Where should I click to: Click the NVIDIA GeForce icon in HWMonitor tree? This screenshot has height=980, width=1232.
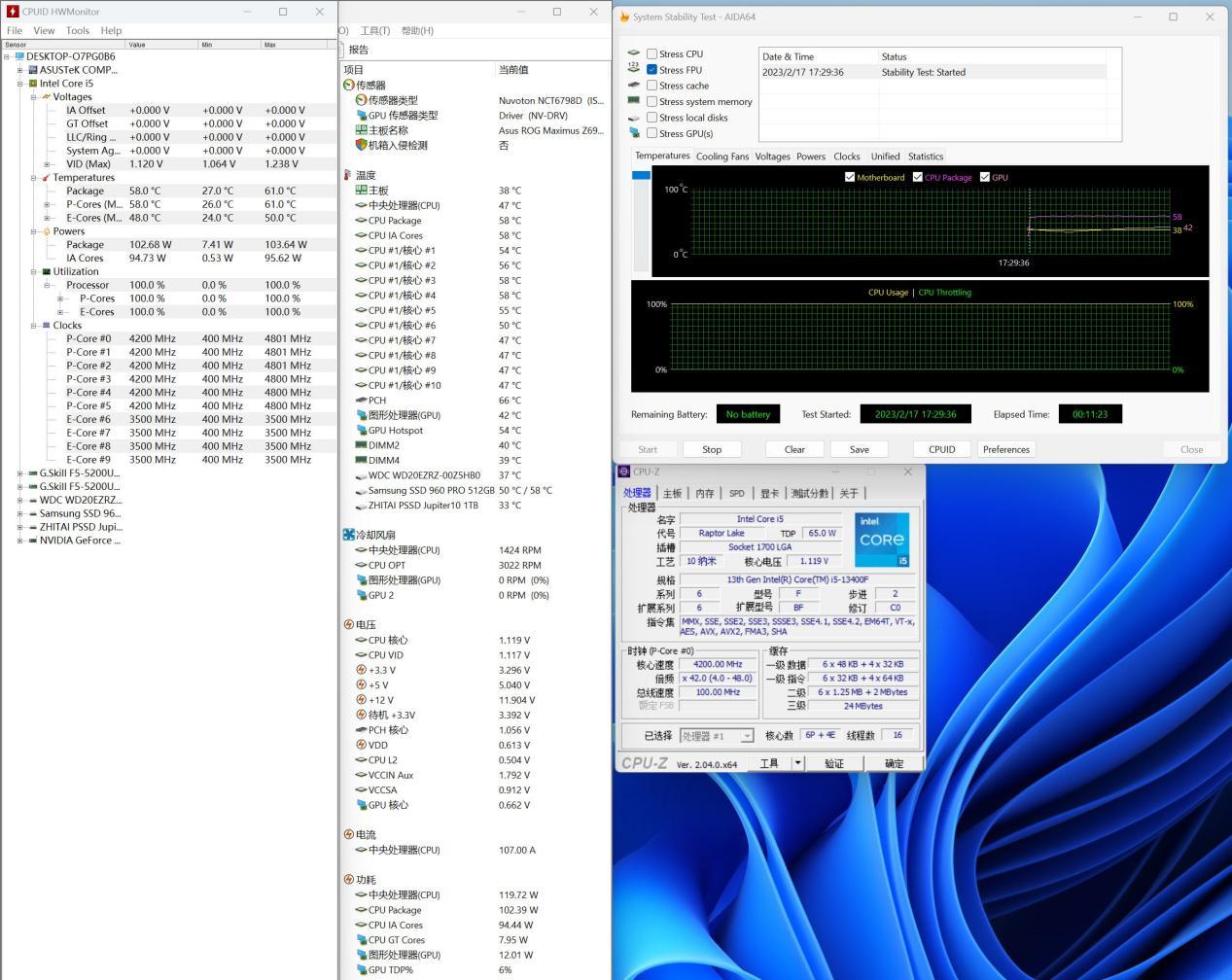point(33,540)
